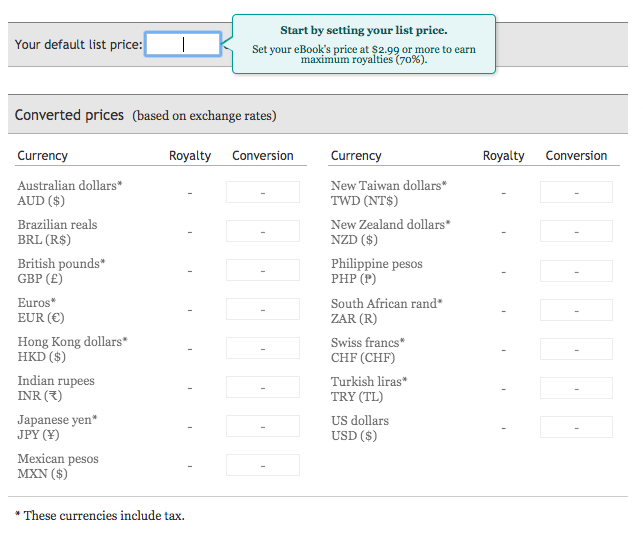Click the New Zealand dollars conversion box
Viewport: 643px width, 534px height.
coord(576,232)
